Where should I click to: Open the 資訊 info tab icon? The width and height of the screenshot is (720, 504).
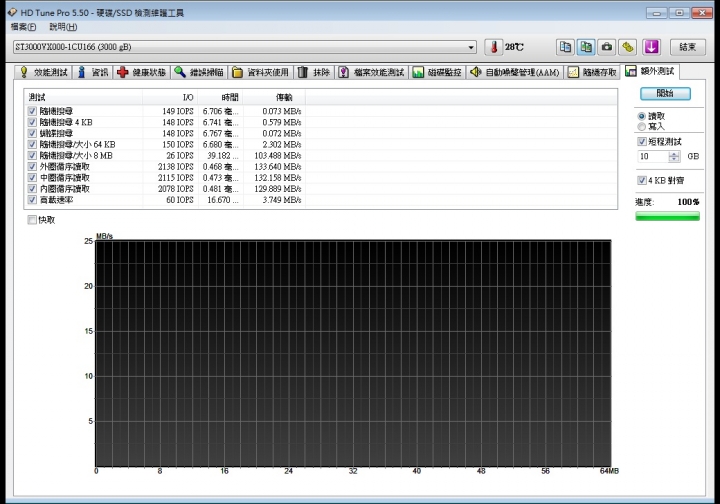(93, 72)
